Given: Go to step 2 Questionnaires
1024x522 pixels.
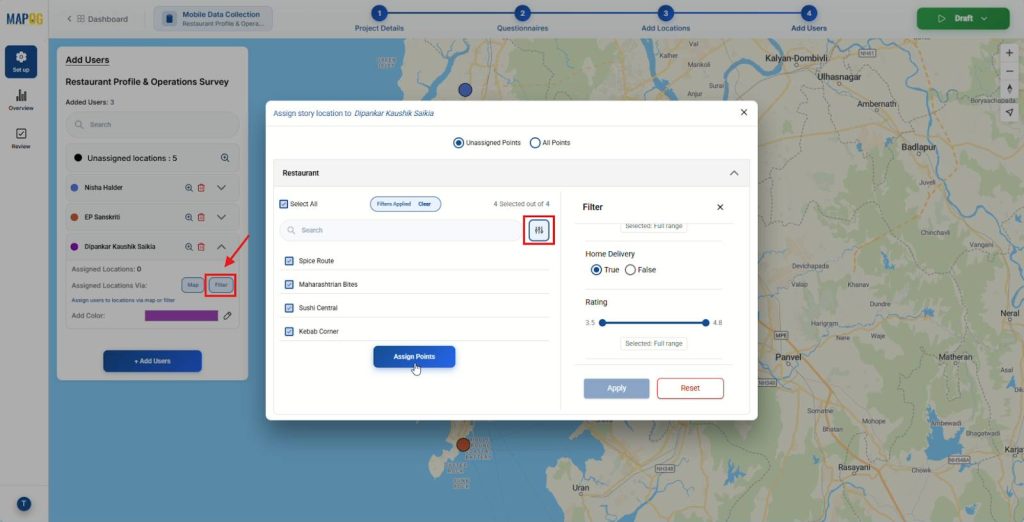Looking at the screenshot, I should tap(522, 13).
